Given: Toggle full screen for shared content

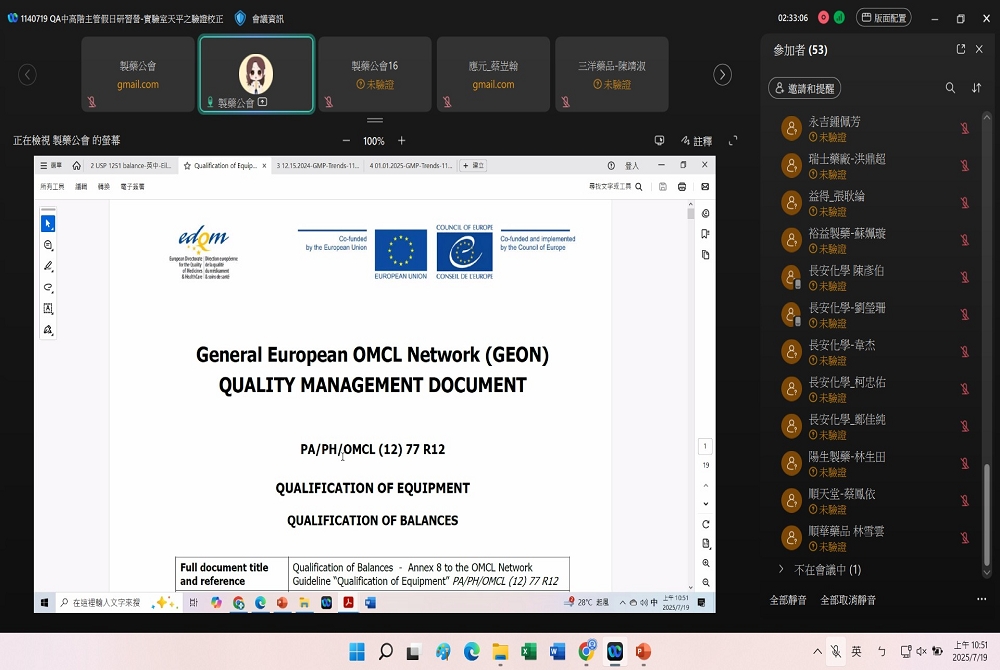Looking at the screenshot, I should tap(733, 141).
